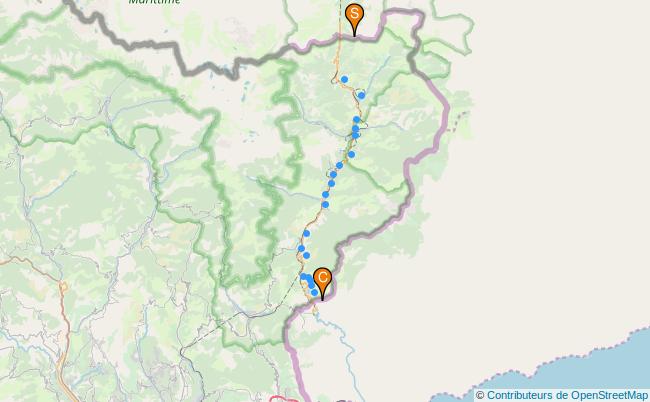The image size is (650, 402).
Task: Select the topmost blue dot below the S marker
Action: point(344,79)
